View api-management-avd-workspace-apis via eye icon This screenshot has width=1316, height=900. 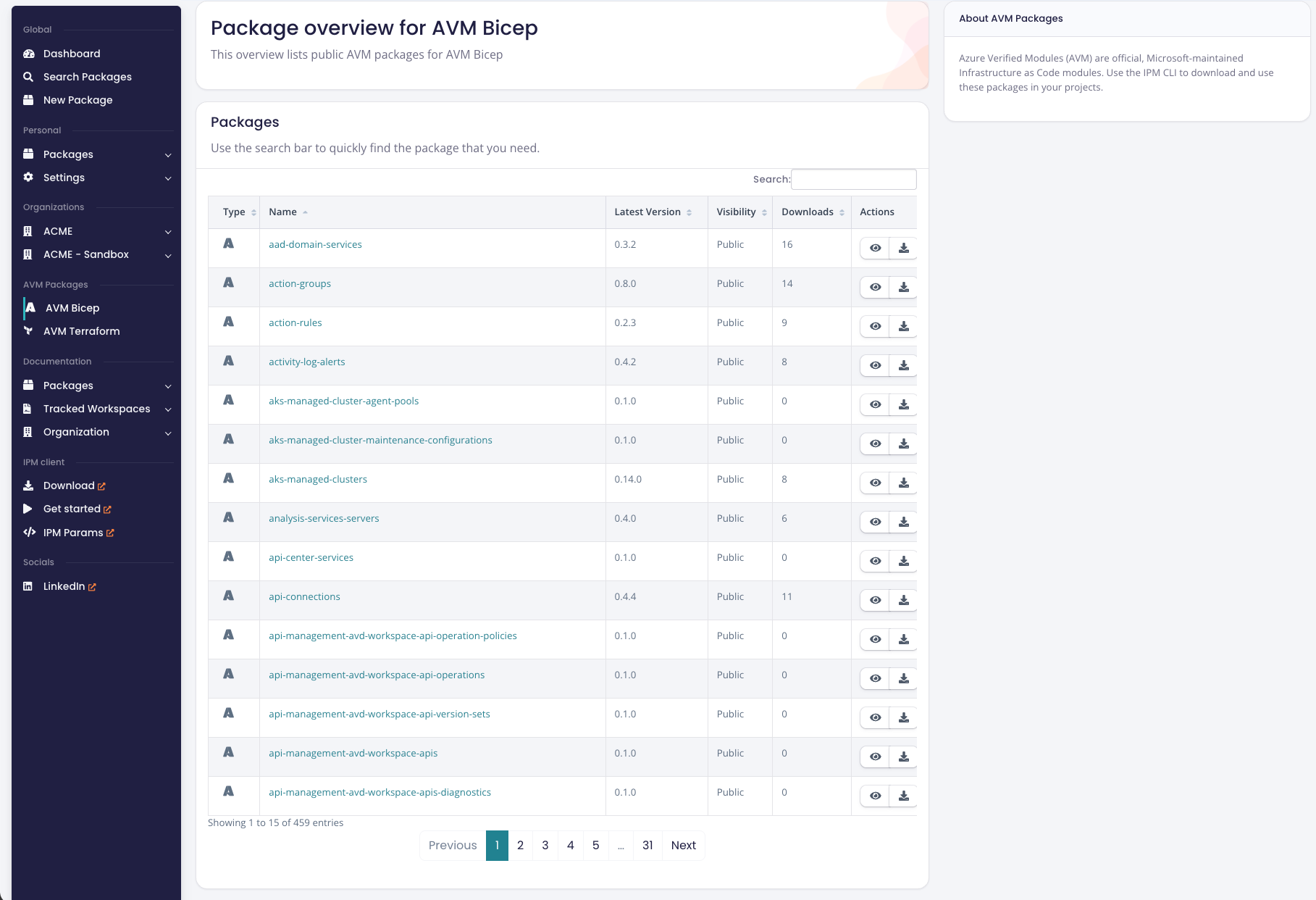click(x=875, y=757)
